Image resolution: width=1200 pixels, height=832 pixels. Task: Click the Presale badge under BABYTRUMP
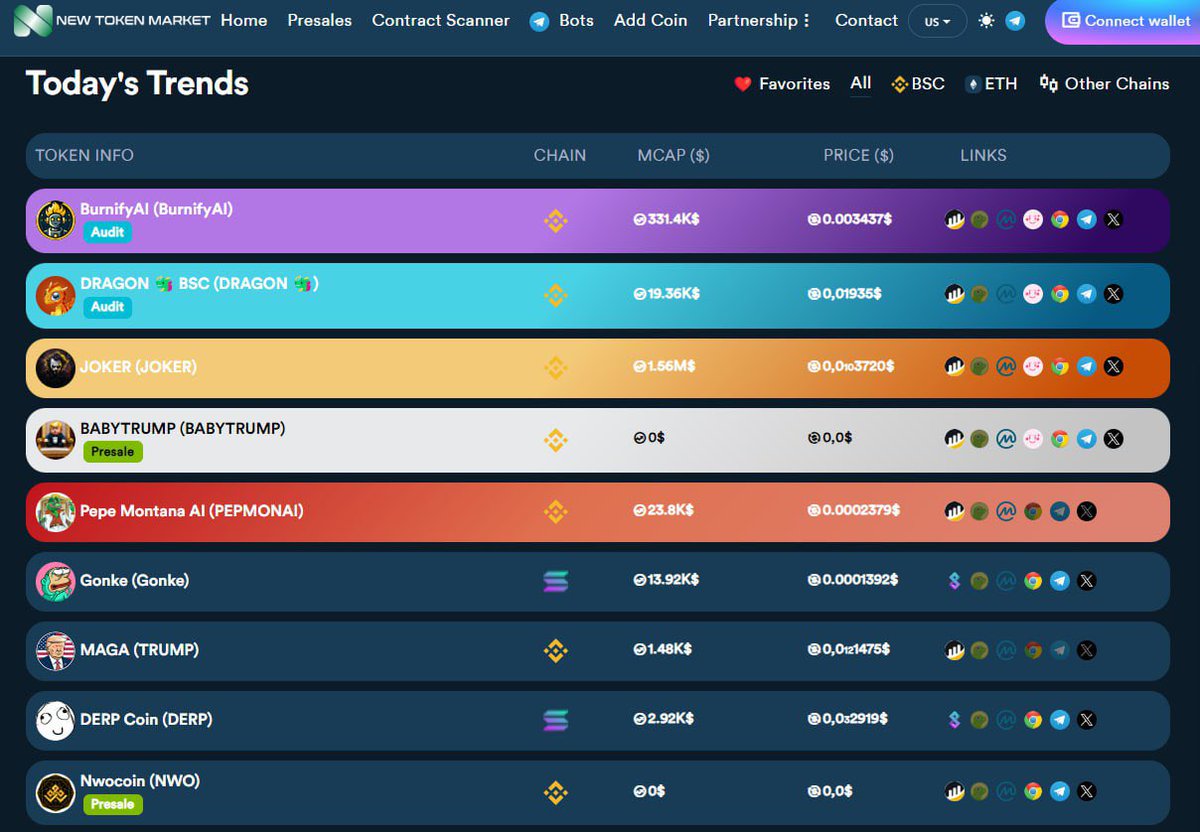[x=113, y=452]
